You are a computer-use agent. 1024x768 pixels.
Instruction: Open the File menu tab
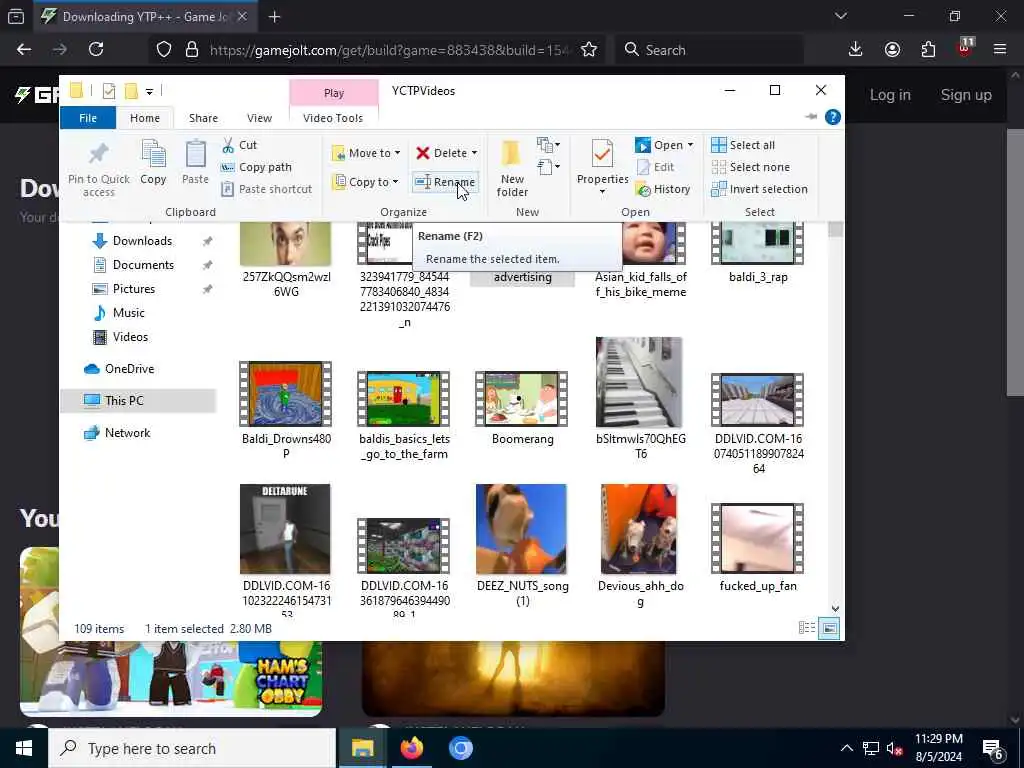coord(88,118)
